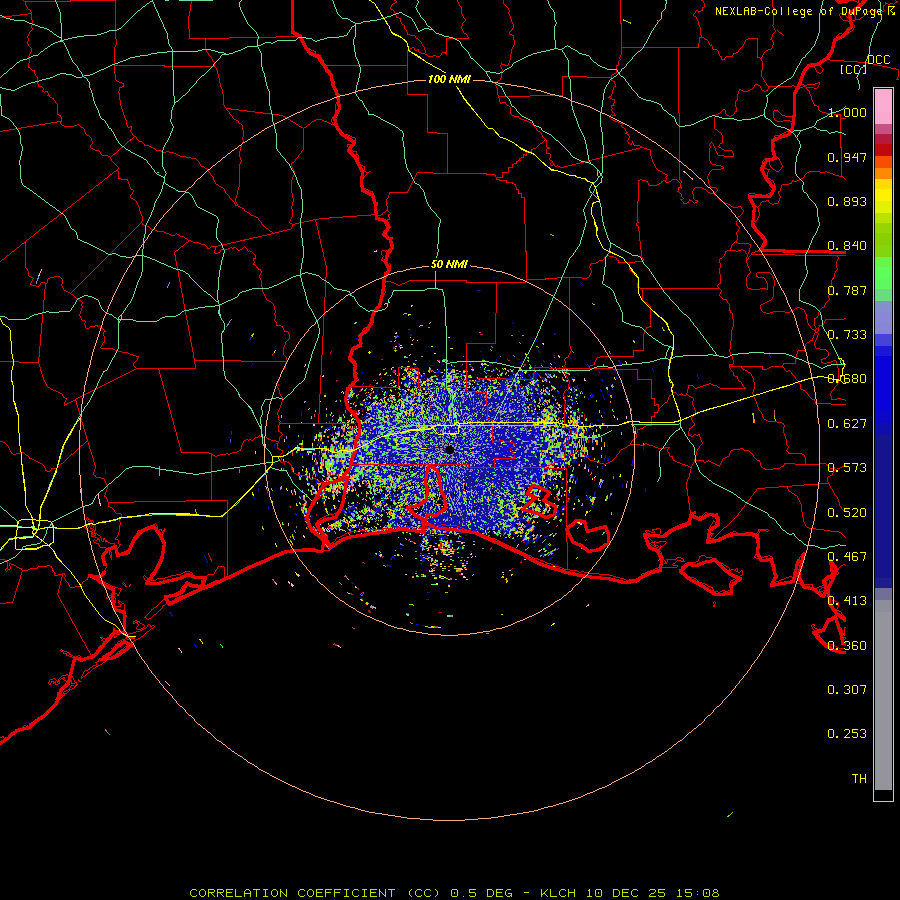900x900 pixels.
Task: Click the TH threshold label
Action: coord(859,779)
